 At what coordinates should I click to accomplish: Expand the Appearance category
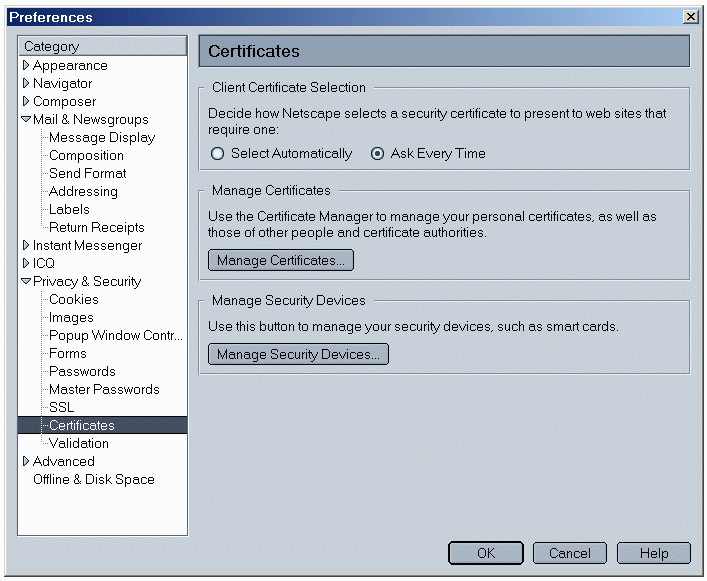pyautogui.click(x=26, y=66)
